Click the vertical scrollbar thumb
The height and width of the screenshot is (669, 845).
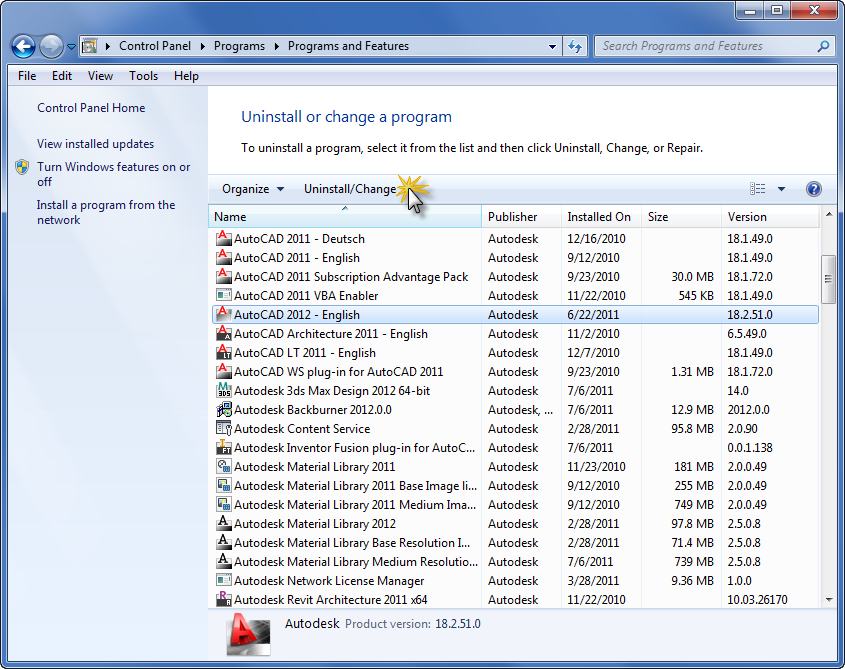click(828, 279)
